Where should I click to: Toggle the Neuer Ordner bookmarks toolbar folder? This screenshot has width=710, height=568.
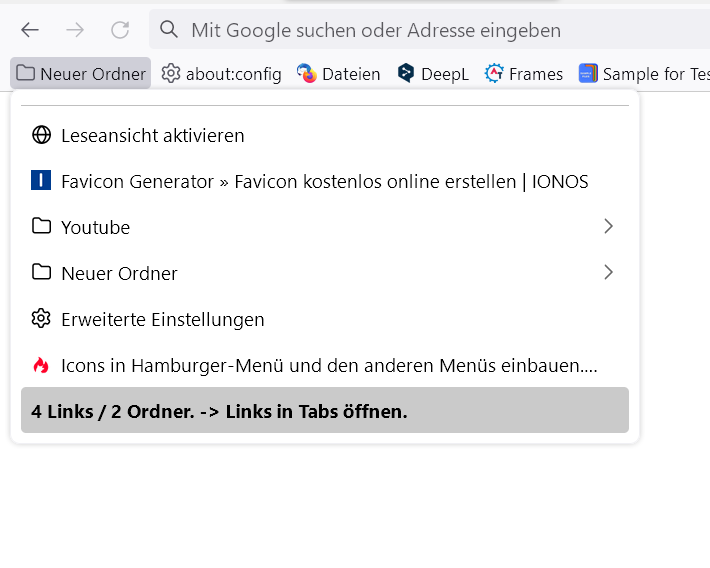point(81,74)
